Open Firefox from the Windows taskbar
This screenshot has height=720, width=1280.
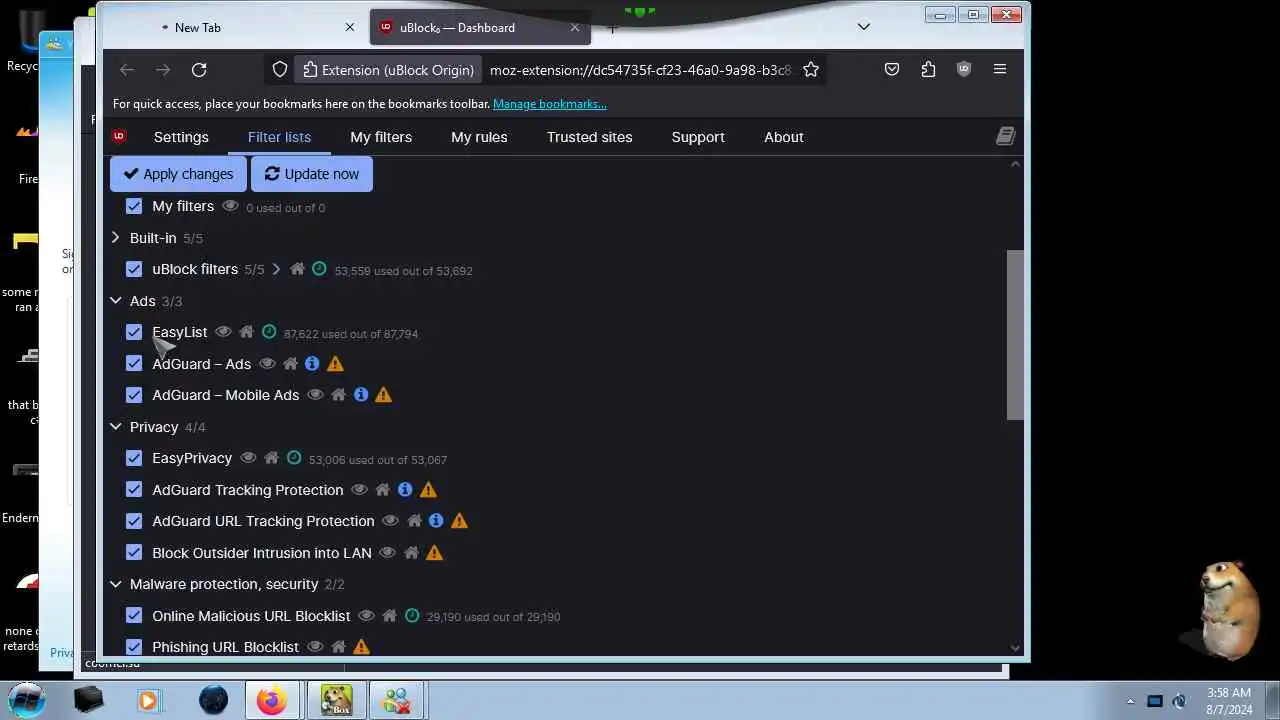[271, 700]
